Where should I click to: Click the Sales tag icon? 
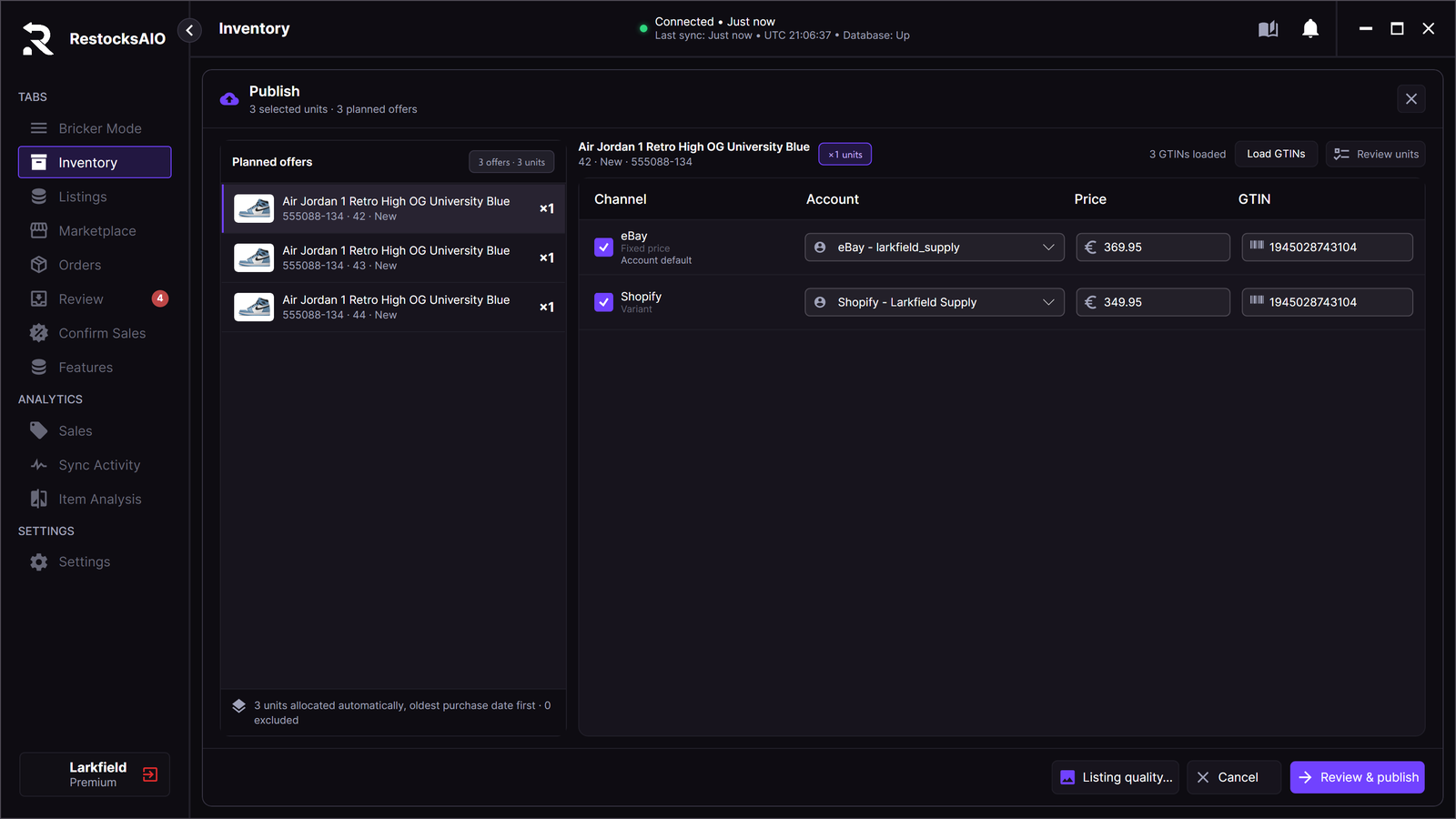click(38, 430)
